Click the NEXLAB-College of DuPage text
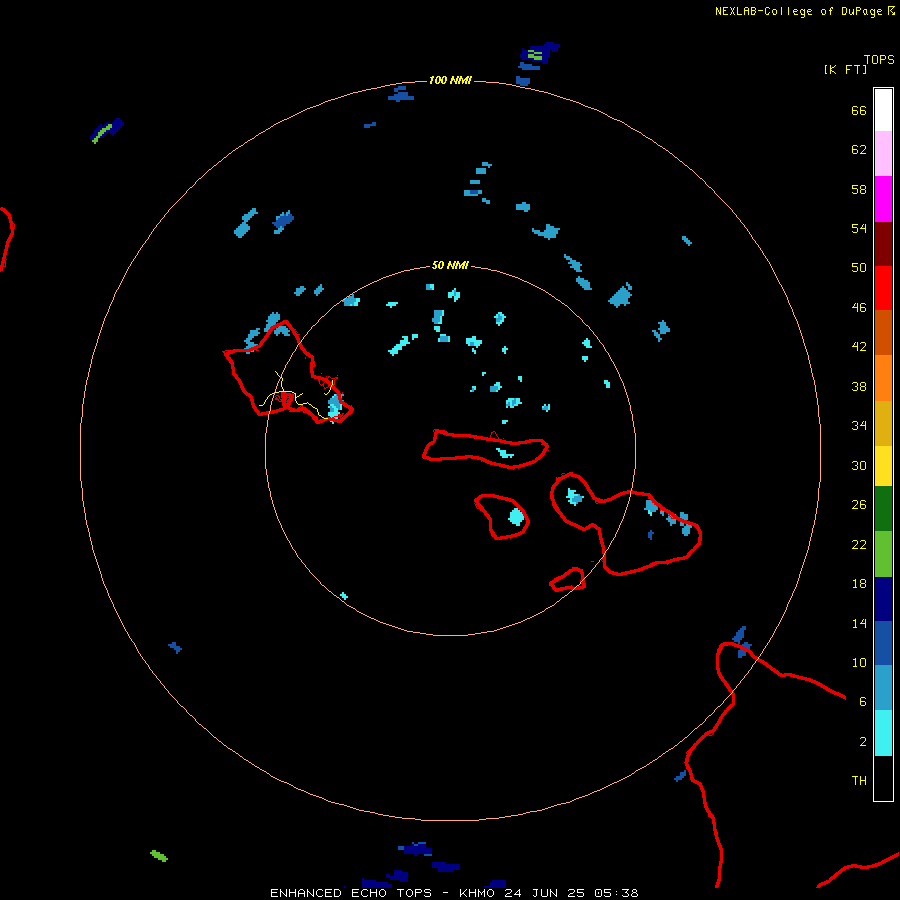Image resolution: width=900 pixels, height=900 pixels. [x=798, y=11]
